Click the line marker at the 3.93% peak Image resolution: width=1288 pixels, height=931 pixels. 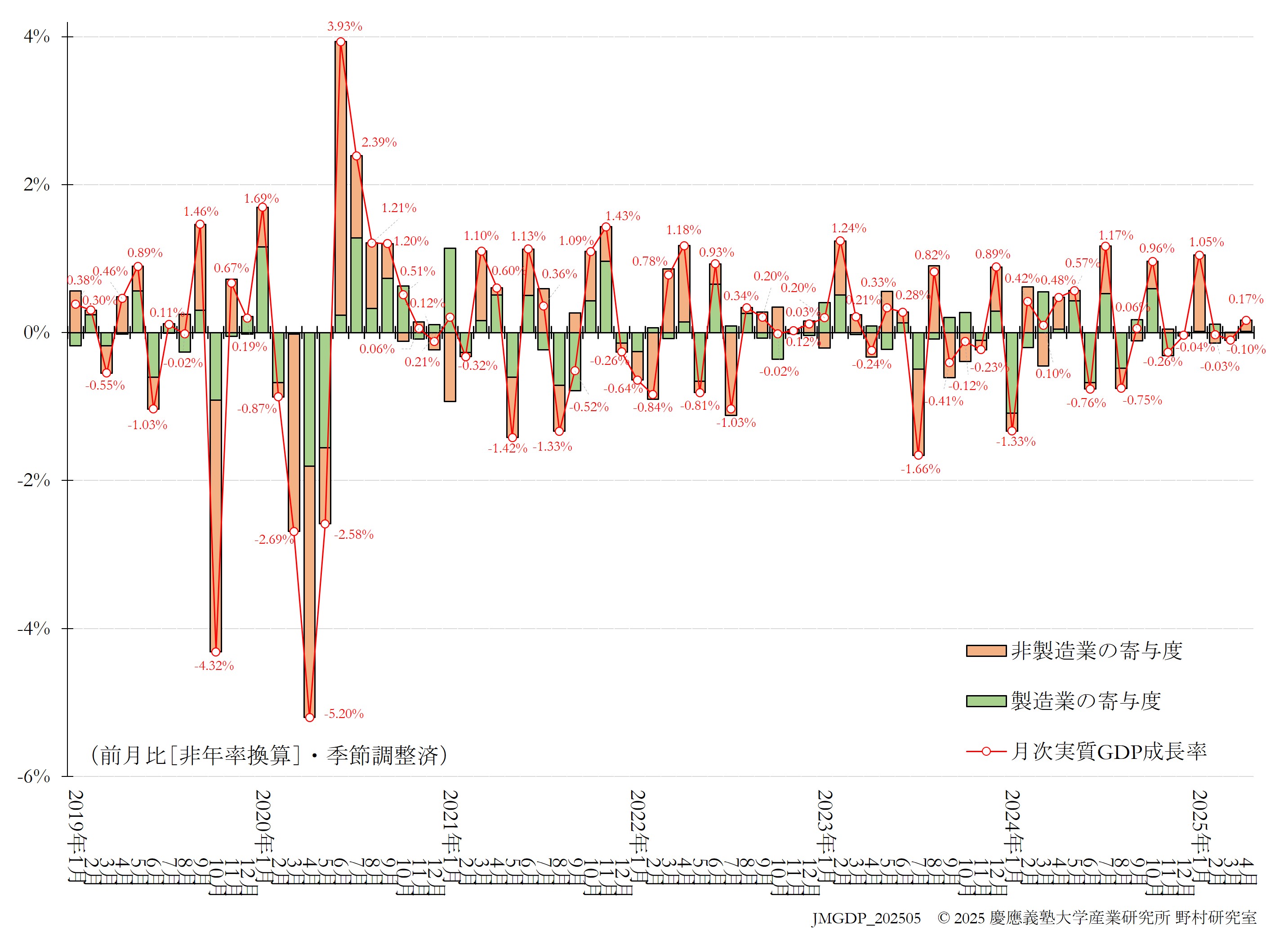click(x=341, y=41)
